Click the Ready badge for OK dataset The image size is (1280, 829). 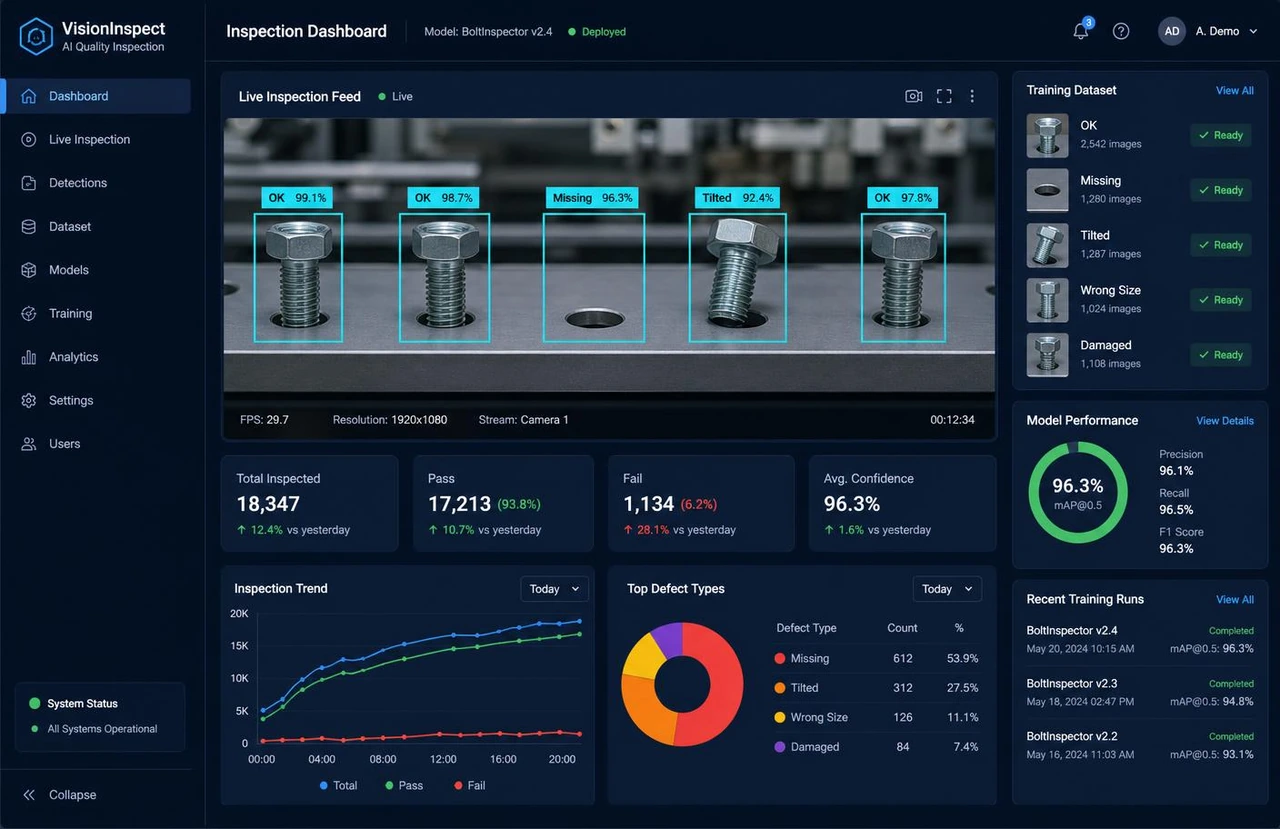1221,135
